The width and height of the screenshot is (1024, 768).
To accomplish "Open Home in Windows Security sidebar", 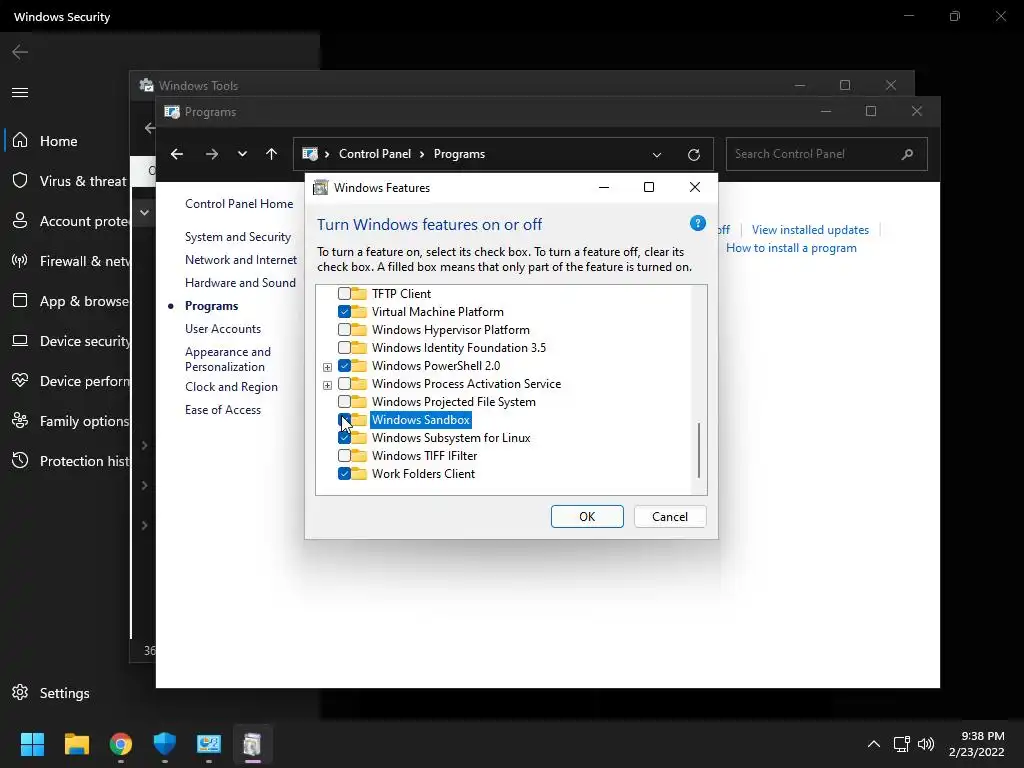I will point(58,141).
